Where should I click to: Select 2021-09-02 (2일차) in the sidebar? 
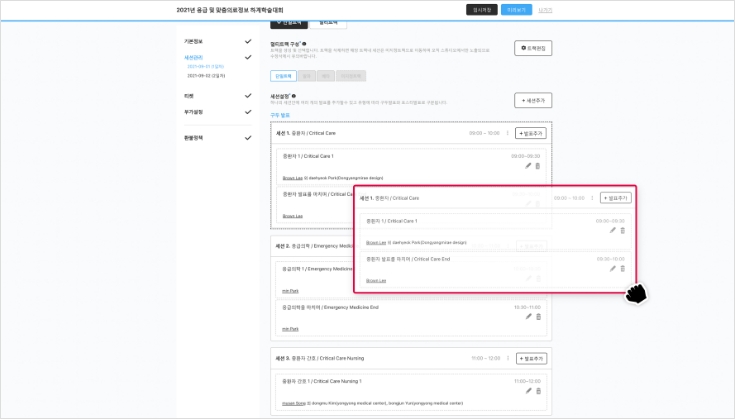coord(205,75)
